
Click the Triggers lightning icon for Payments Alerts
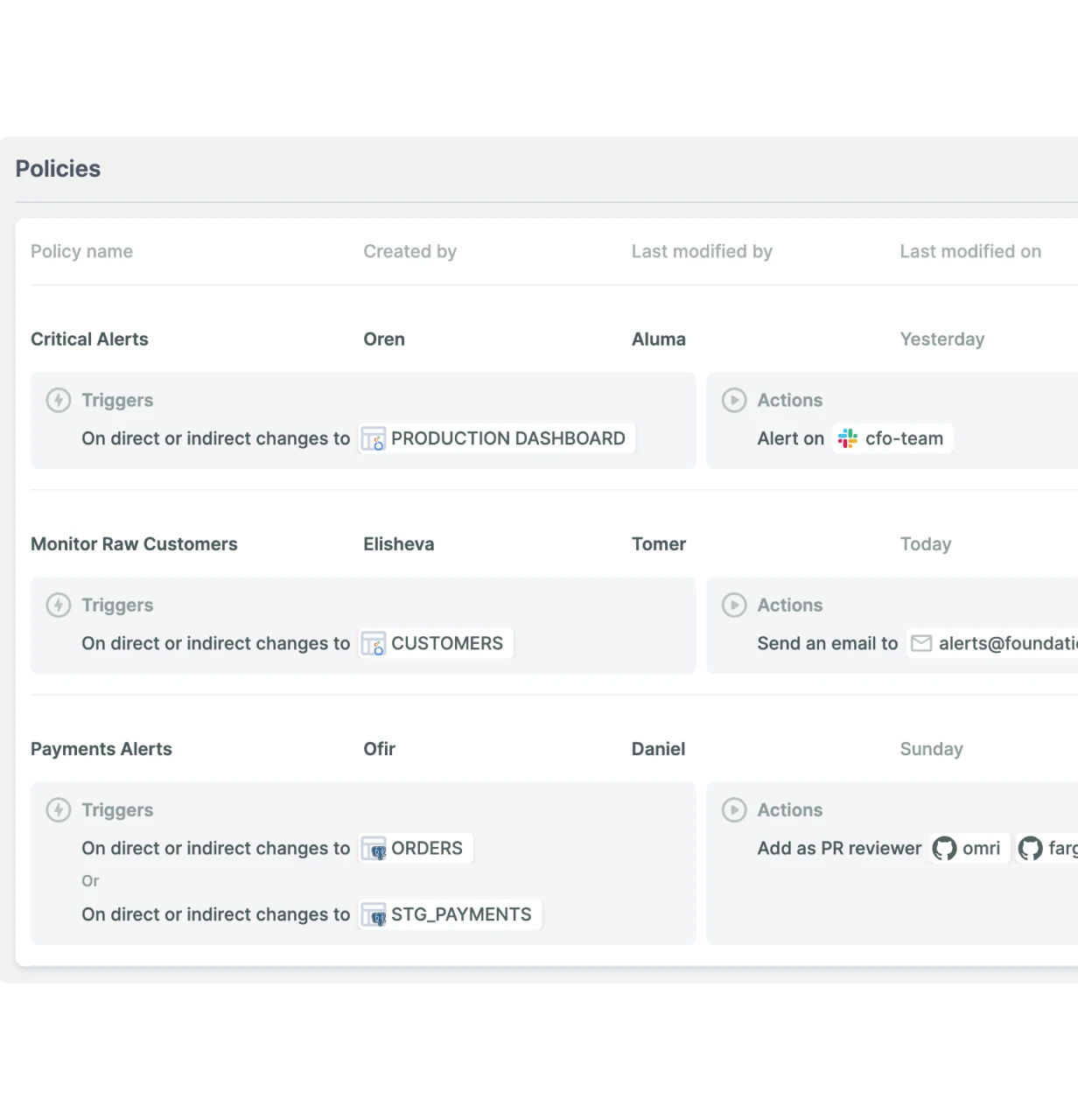click(x=58, y=809)
